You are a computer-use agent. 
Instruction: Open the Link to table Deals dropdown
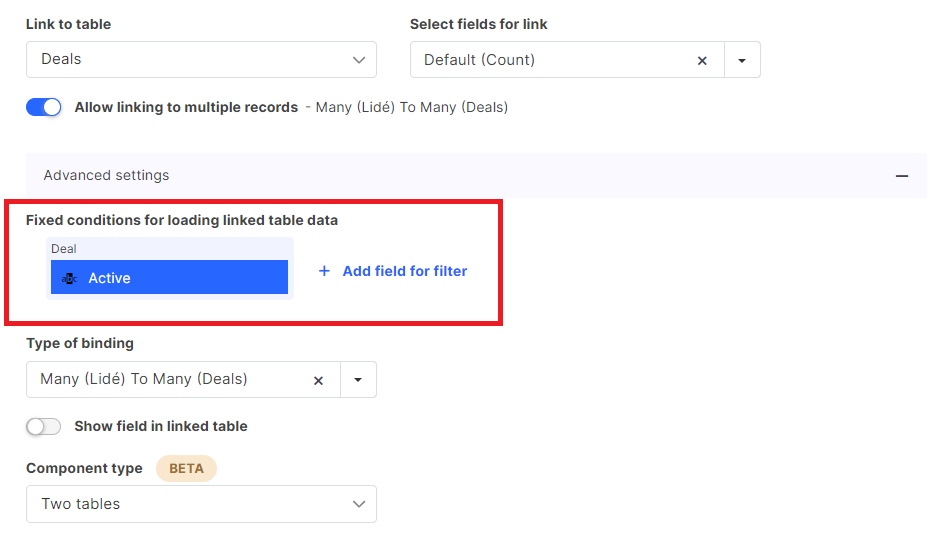pos(201,59)
